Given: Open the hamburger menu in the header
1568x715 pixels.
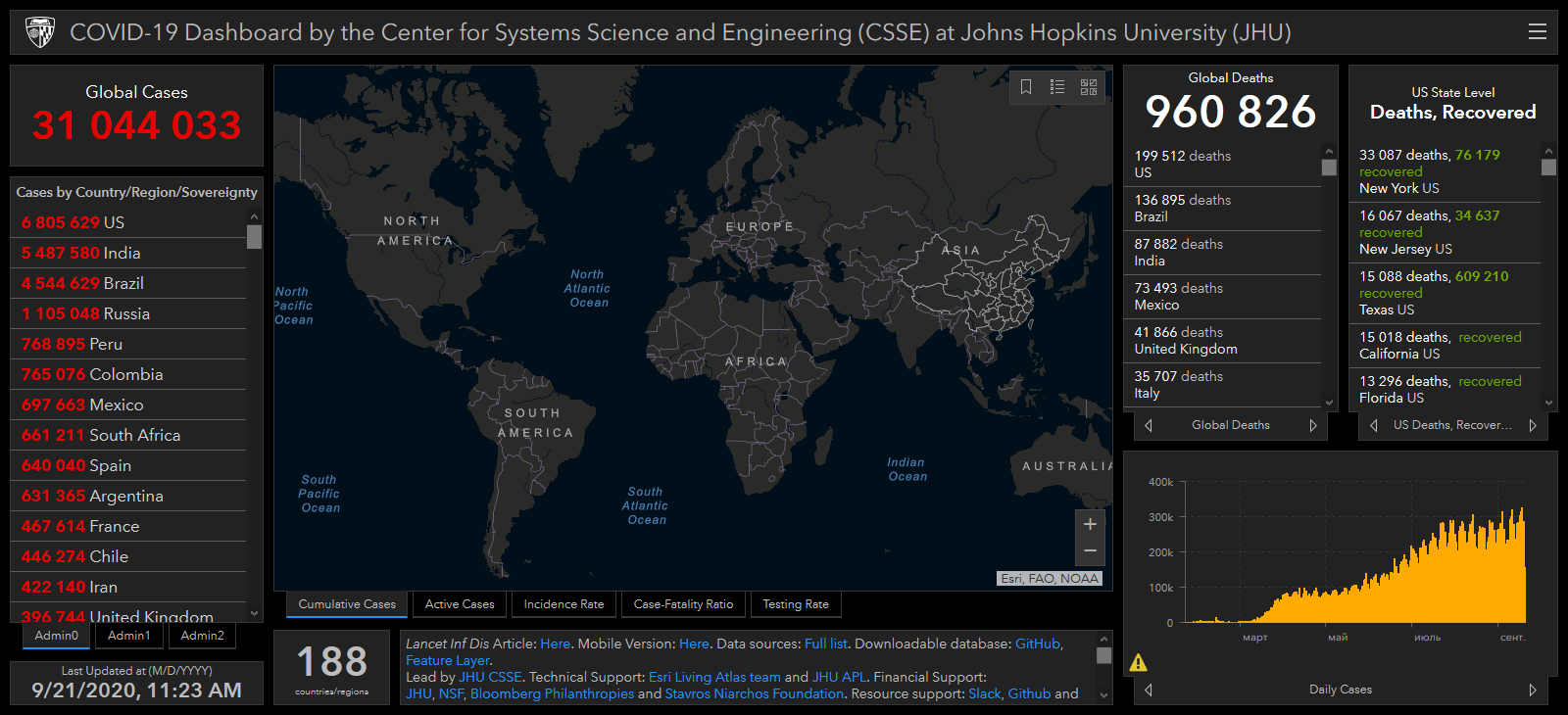Looking at the screenshot, I should tap(1538, 32).
